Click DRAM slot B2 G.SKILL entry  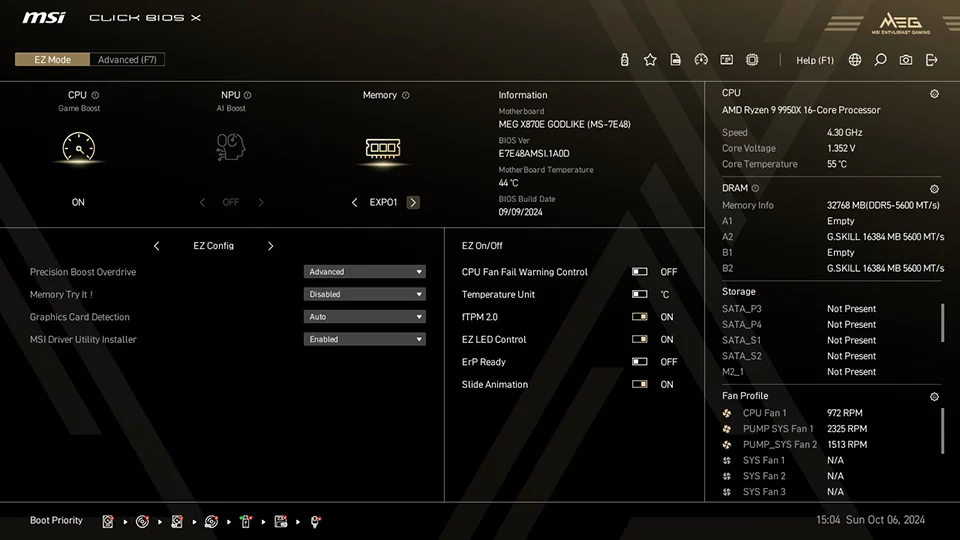[833, 268]
